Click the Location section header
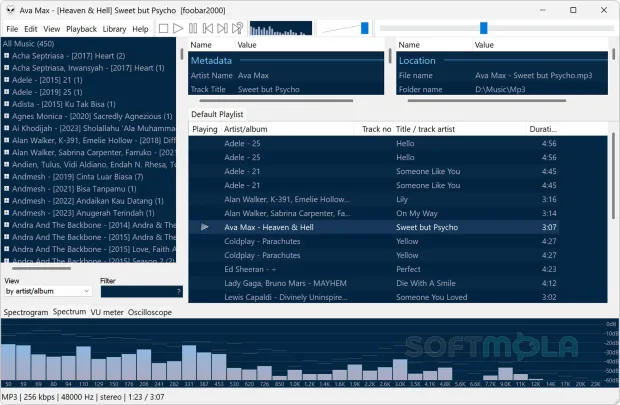Screen dimensions: 620x405 point(417,61)
